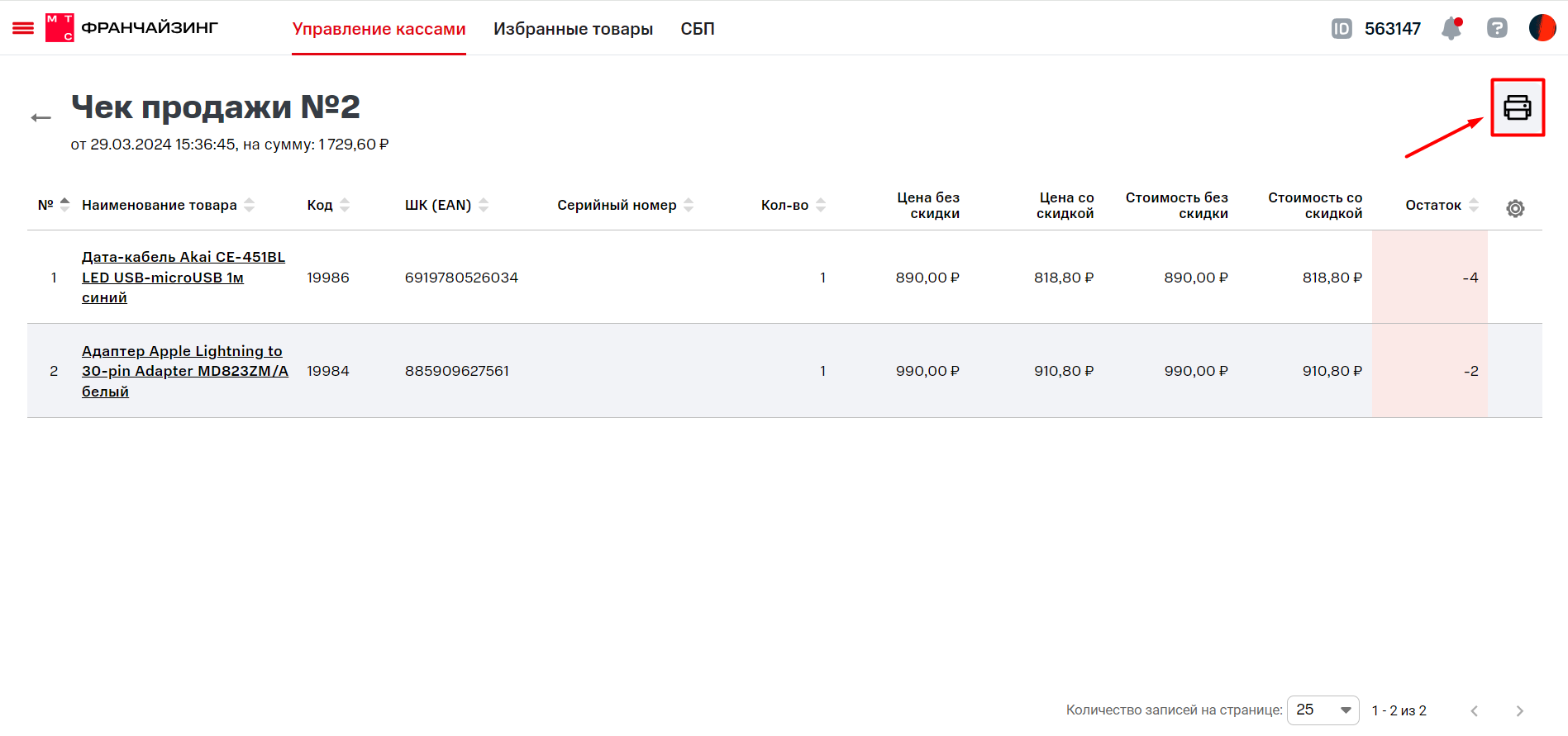Click discounted price 910,80 ₽ in Цена со скидкой
The image size is (1568, 736).
point(1064,371)
